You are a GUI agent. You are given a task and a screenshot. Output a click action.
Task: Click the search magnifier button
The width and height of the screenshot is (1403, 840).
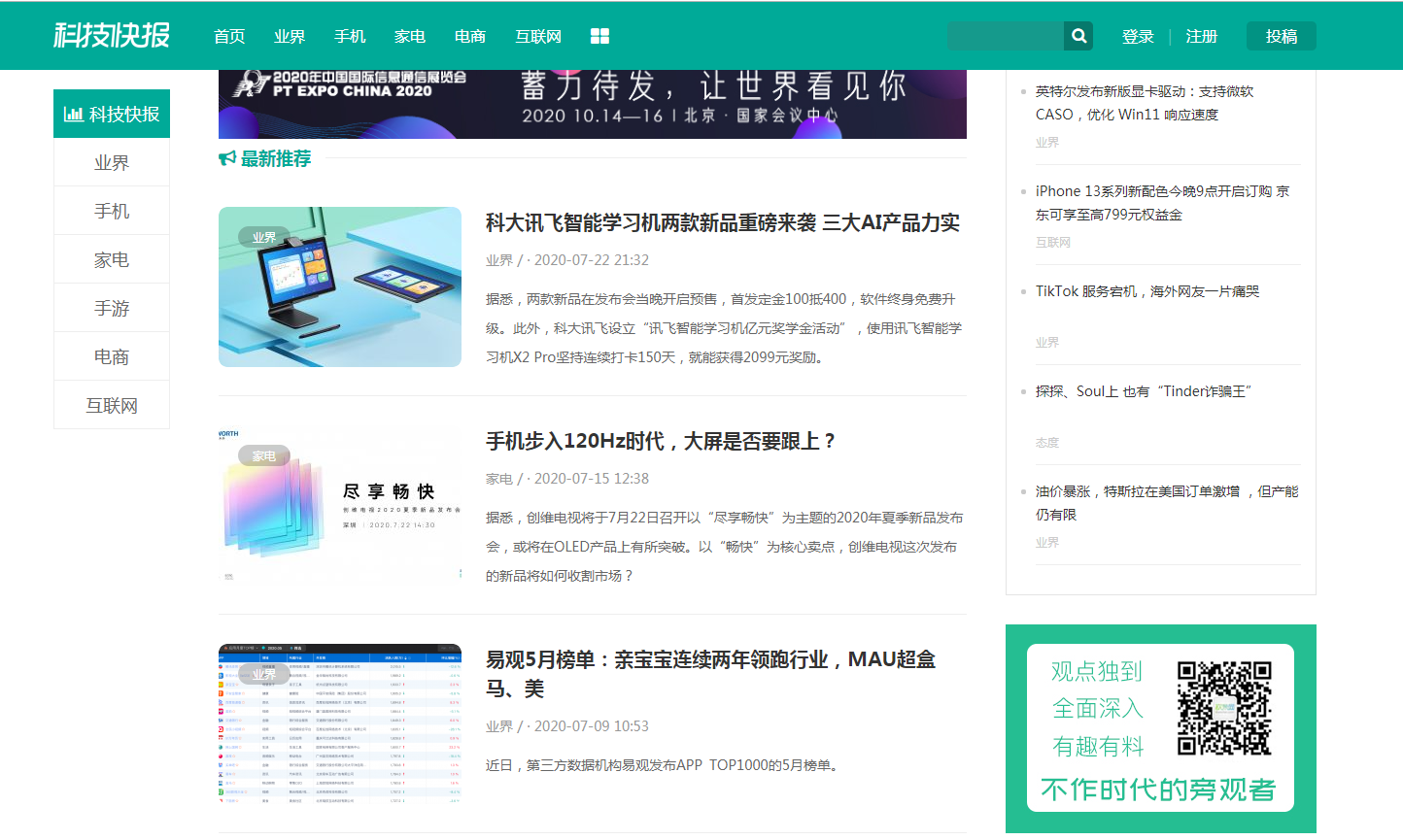click(x=1078, y=36)
